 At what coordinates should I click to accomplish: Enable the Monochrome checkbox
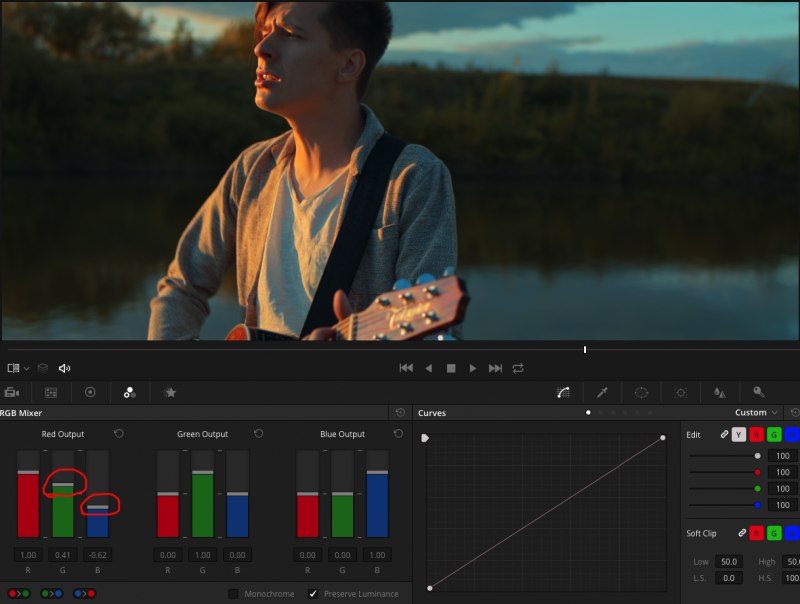pyautogui.click(x=233, y=594)
